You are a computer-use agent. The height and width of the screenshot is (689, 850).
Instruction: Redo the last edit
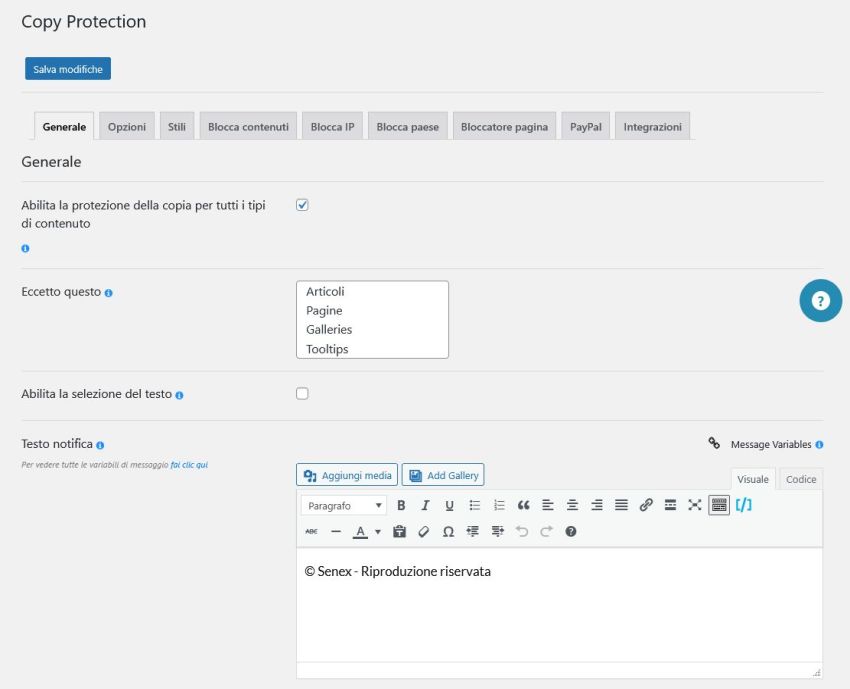tap(546, 531)
